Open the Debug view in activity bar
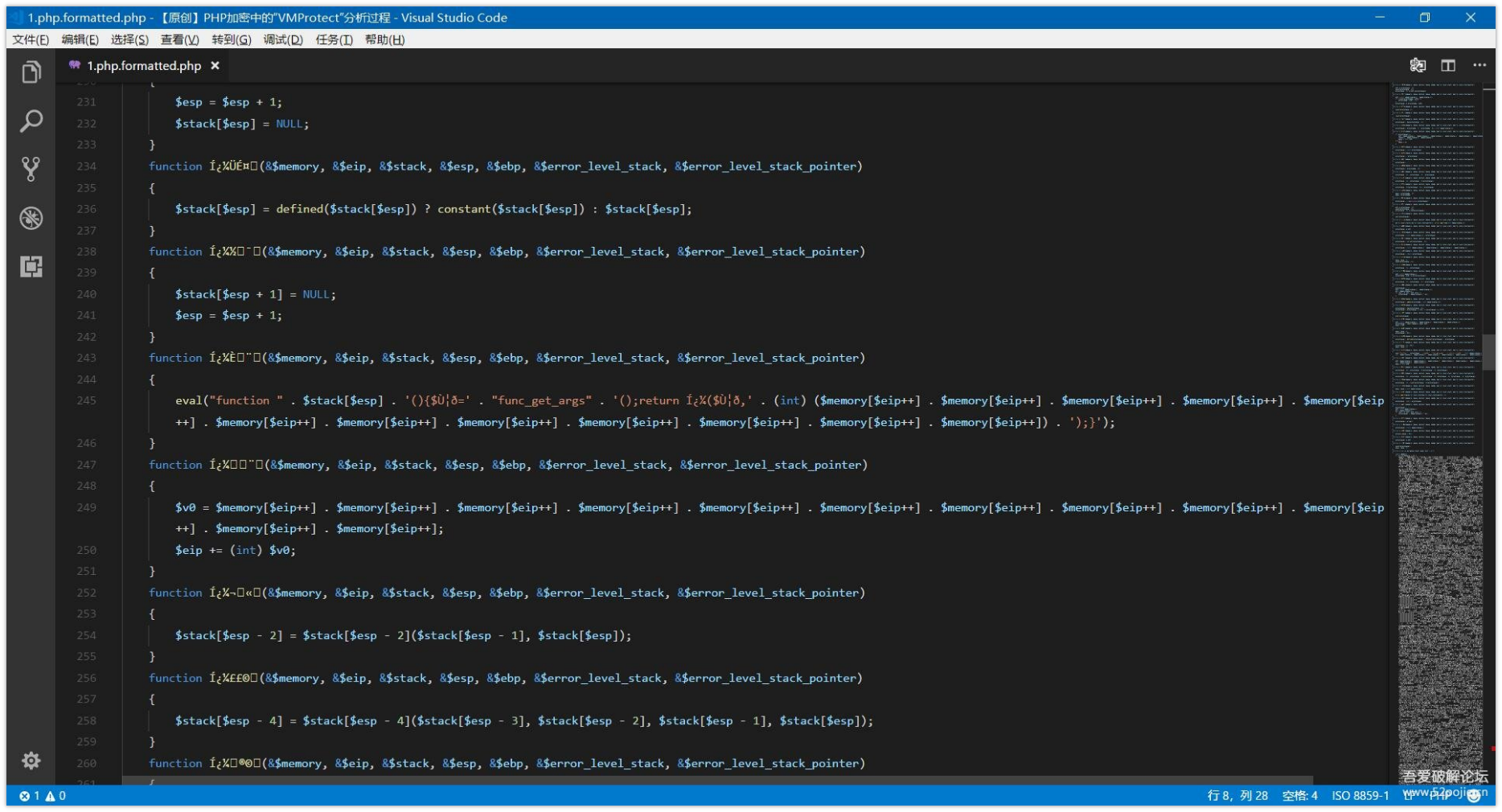This screenshot has height=812, width=1502. [x=31, y=218]
